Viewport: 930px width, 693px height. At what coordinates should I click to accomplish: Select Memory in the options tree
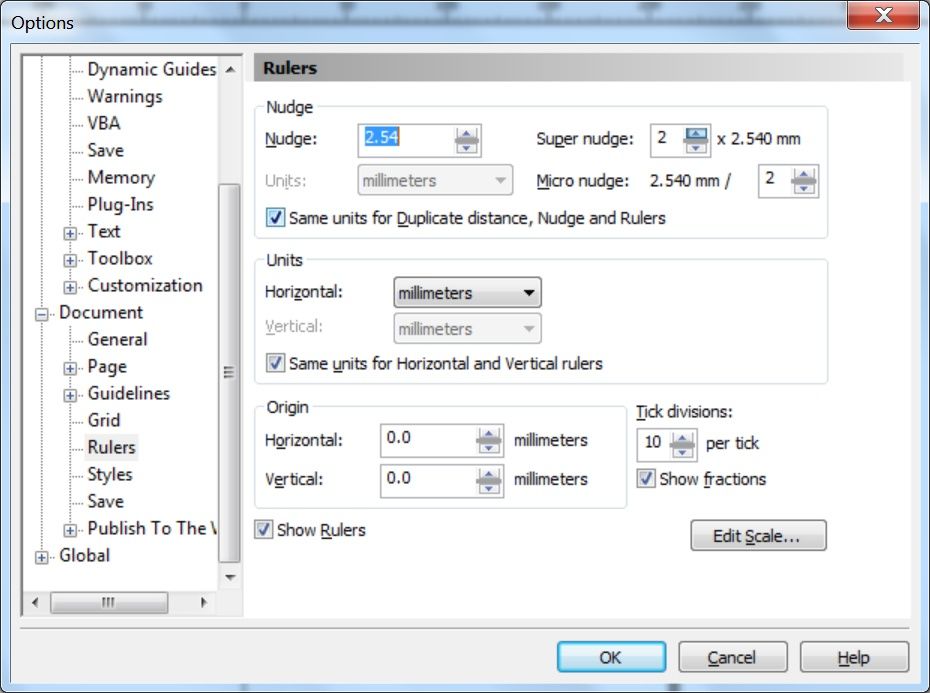[121, 177]
